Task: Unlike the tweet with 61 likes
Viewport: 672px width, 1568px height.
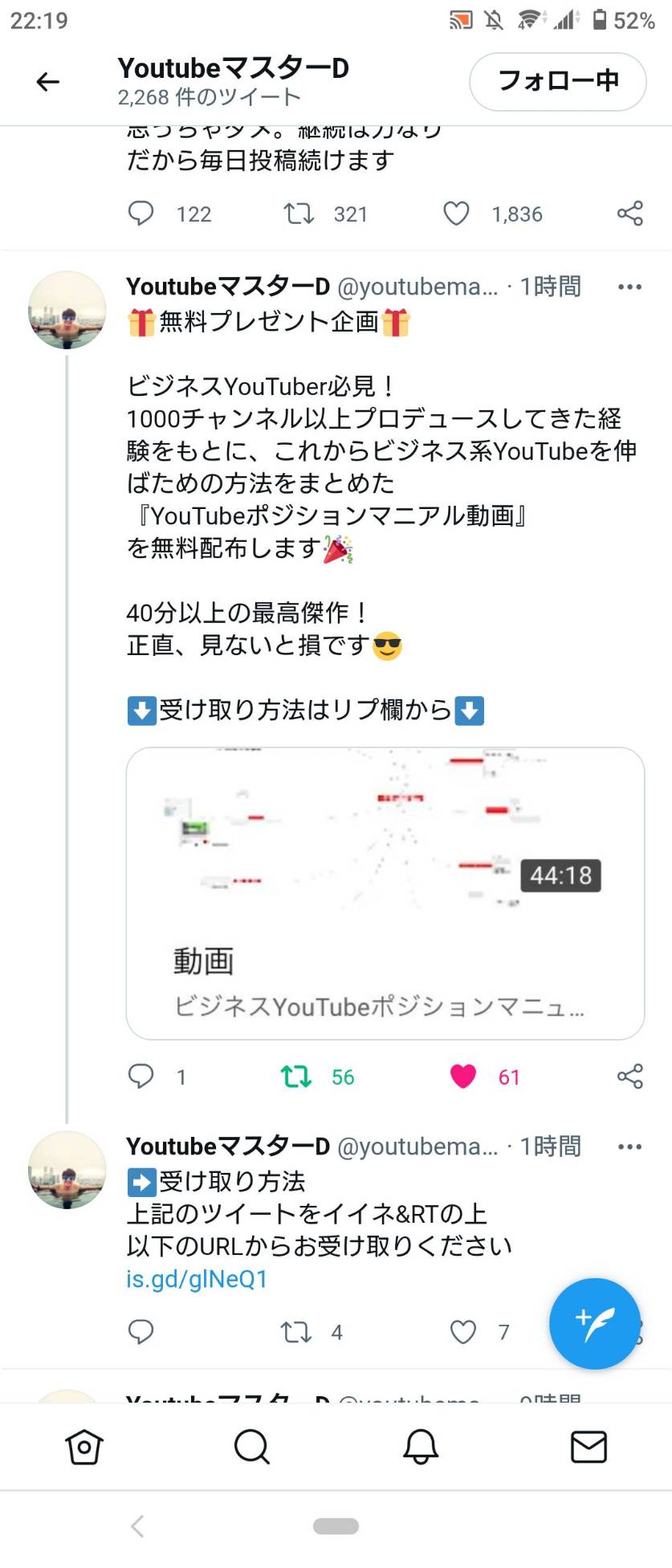Action: coord(463,1076)
